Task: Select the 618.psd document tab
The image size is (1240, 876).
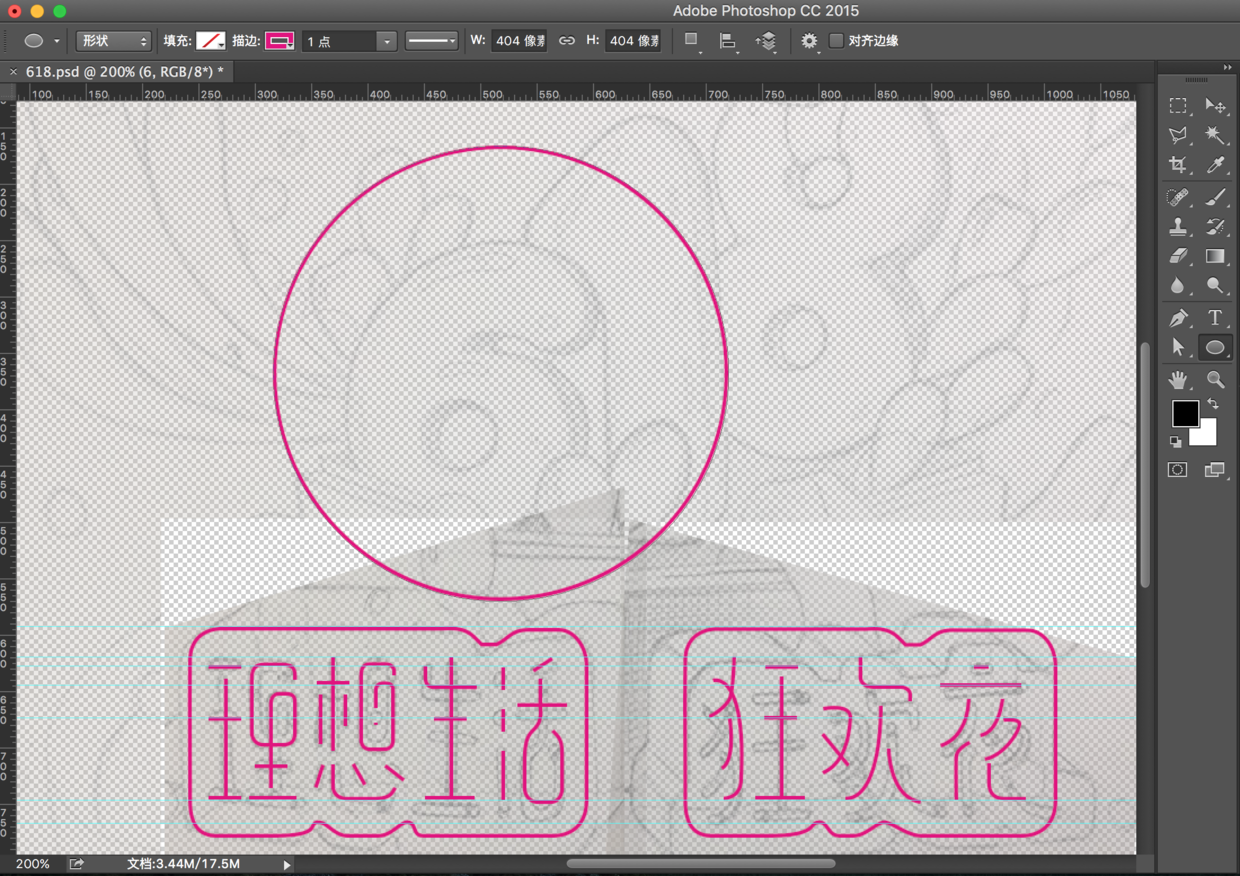Action: [x=122, y=71]
